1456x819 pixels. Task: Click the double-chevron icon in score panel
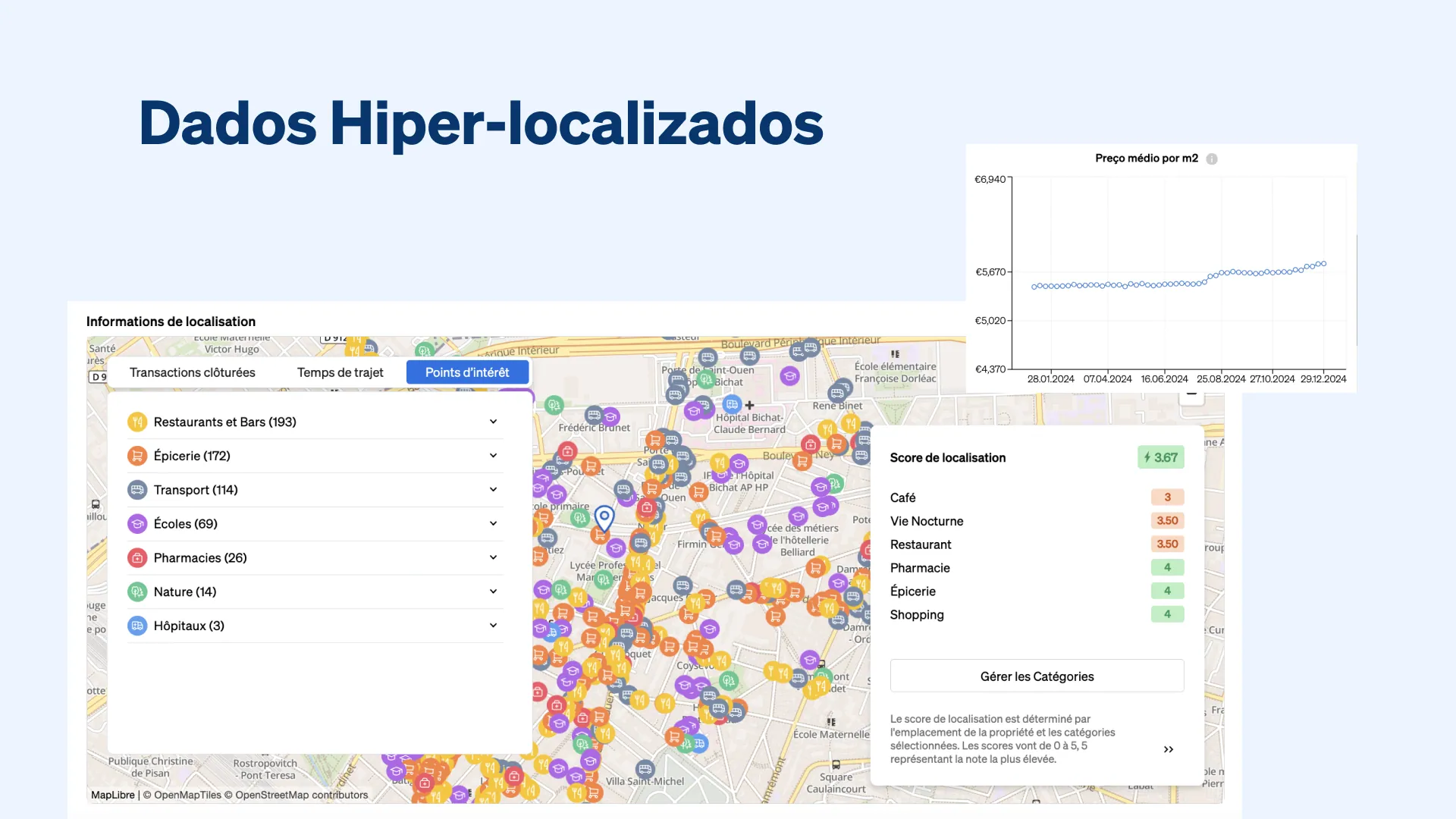pos(1169,749)
